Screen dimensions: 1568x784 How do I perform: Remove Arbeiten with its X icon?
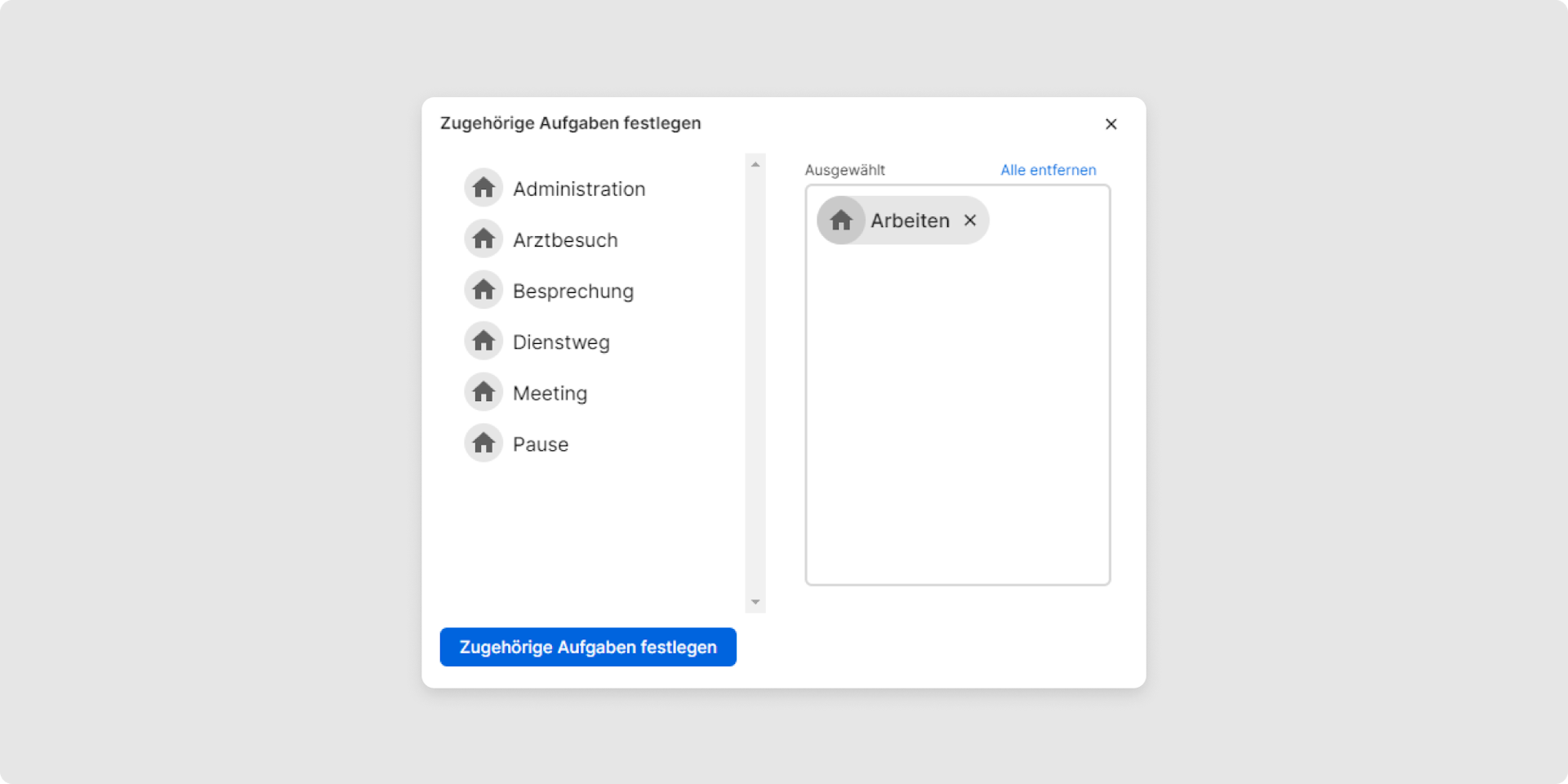coord(970,220)
